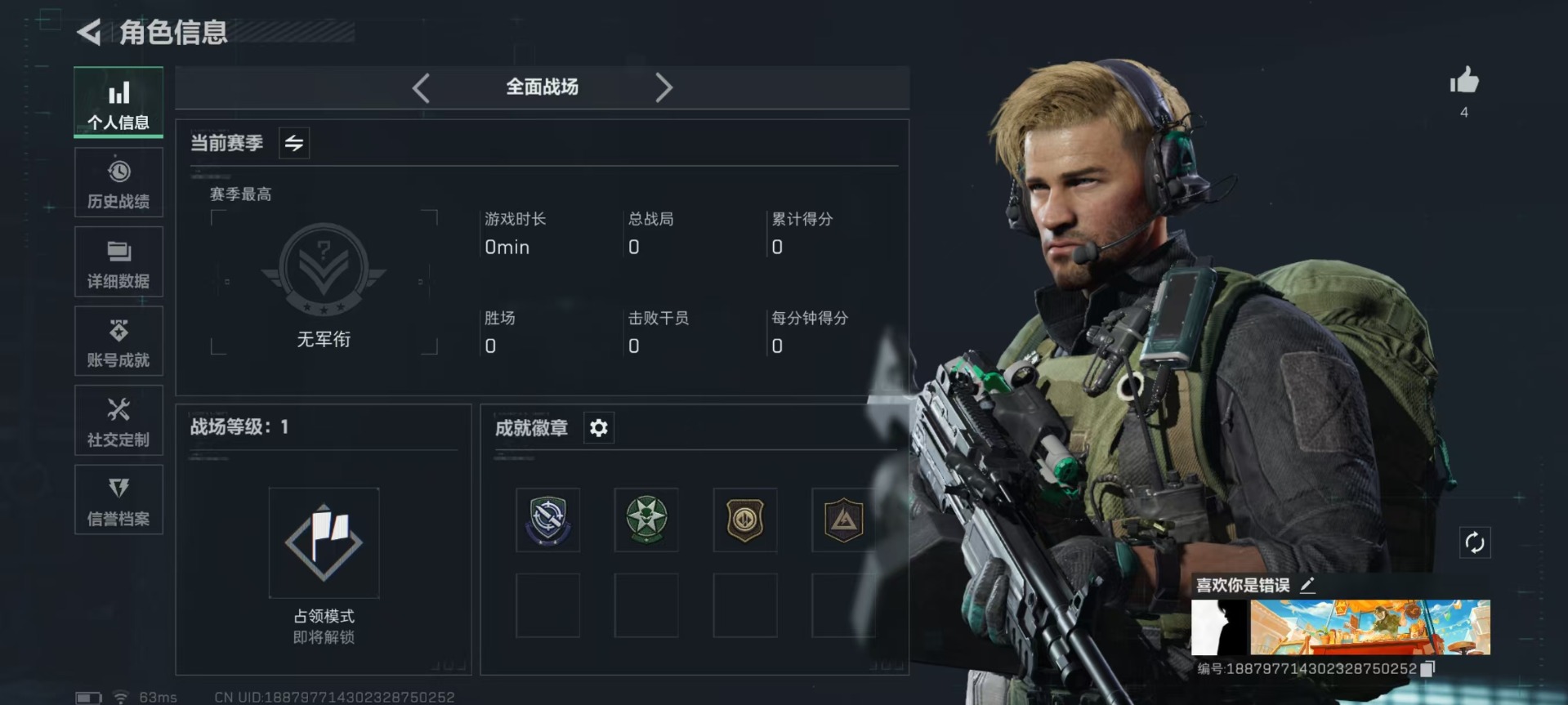
Task: Open the 历史战绩 tab
Action: coord(118,183)
